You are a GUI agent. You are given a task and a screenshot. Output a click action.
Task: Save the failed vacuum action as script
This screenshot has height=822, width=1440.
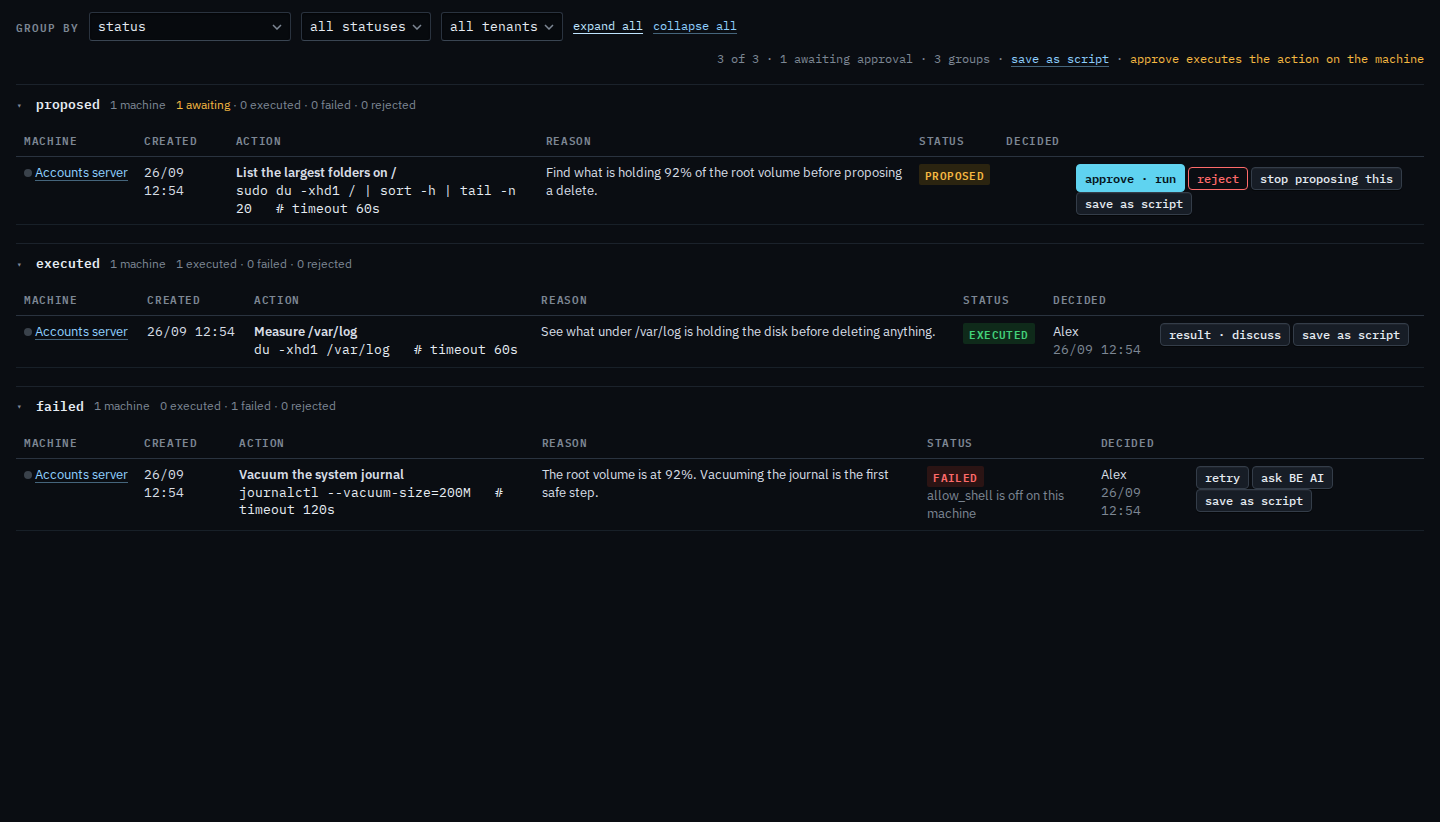[x=1254, y=501]
